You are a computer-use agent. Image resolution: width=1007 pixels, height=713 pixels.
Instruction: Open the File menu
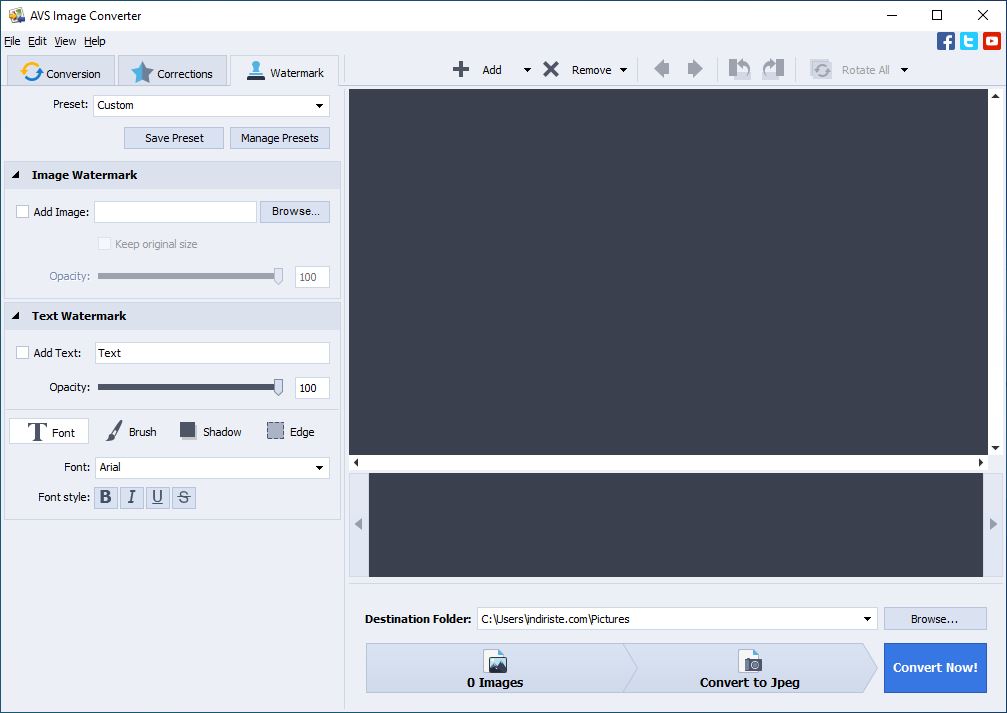[12, 41]
